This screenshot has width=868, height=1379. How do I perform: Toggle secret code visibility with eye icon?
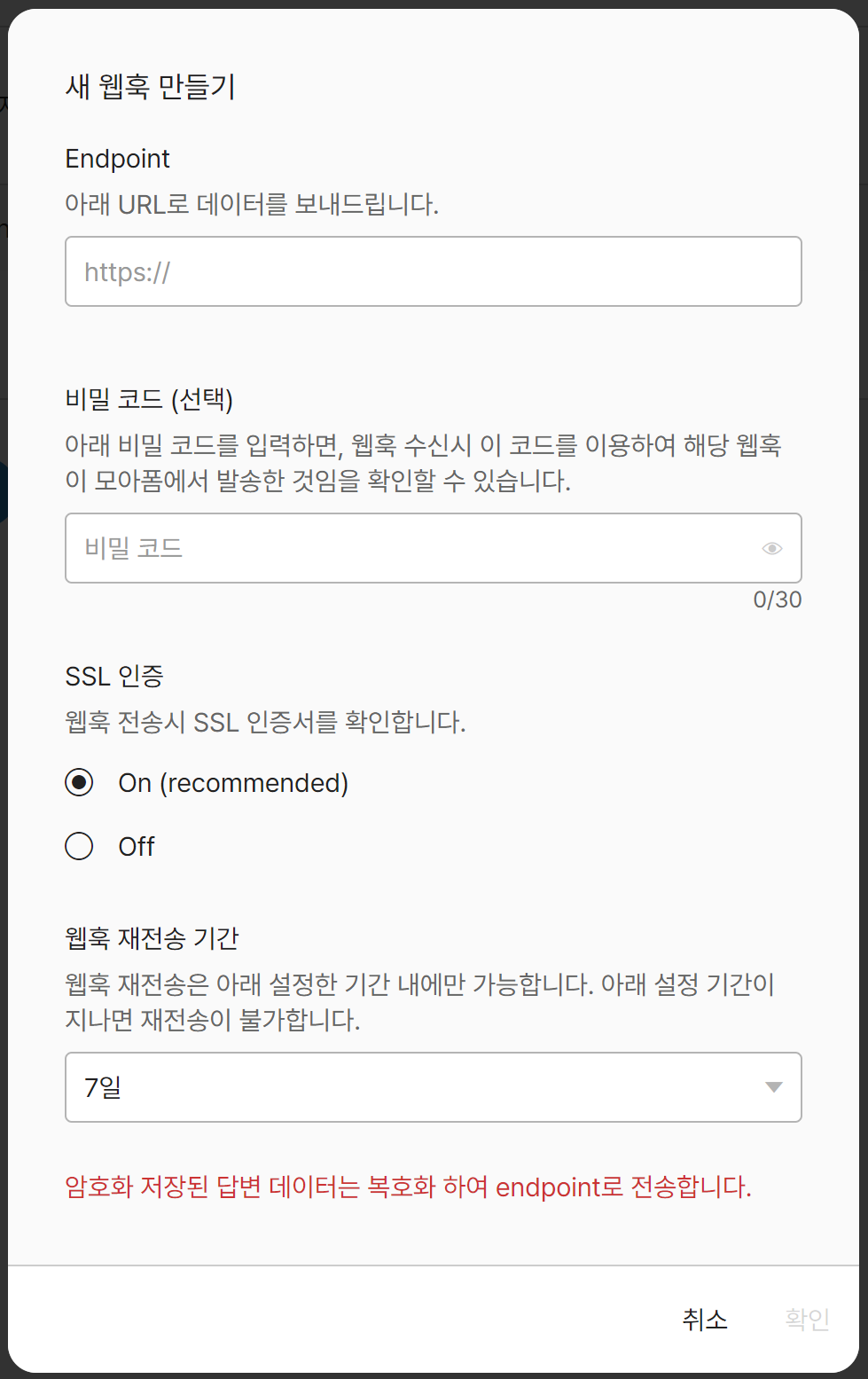click(x=772, y=548)
